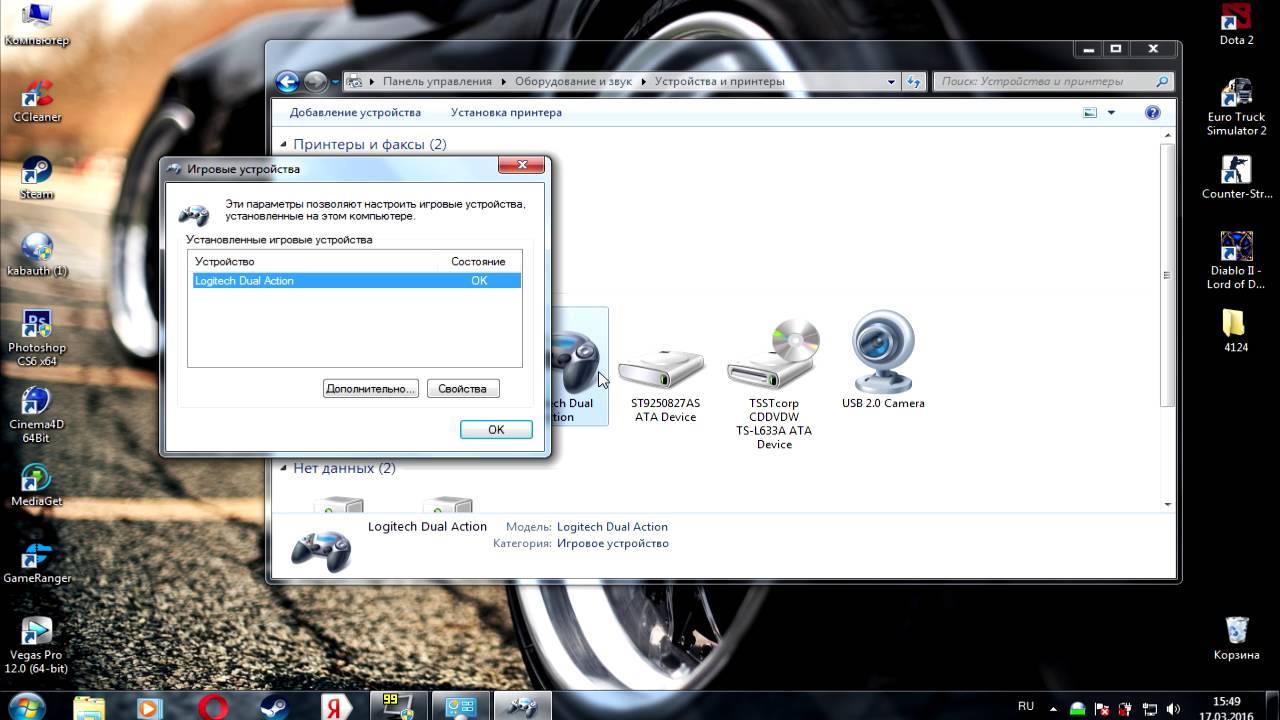This screenshot has height=720, width=1280.
Task: Open Yandex from the taskbar
Action: pos(335,707)
